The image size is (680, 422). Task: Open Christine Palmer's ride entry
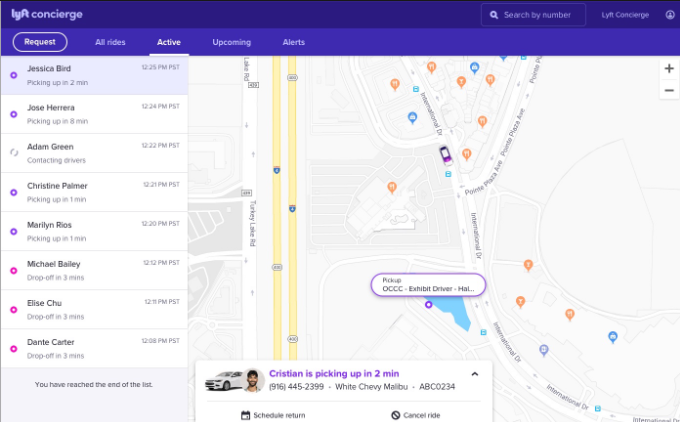94,192
